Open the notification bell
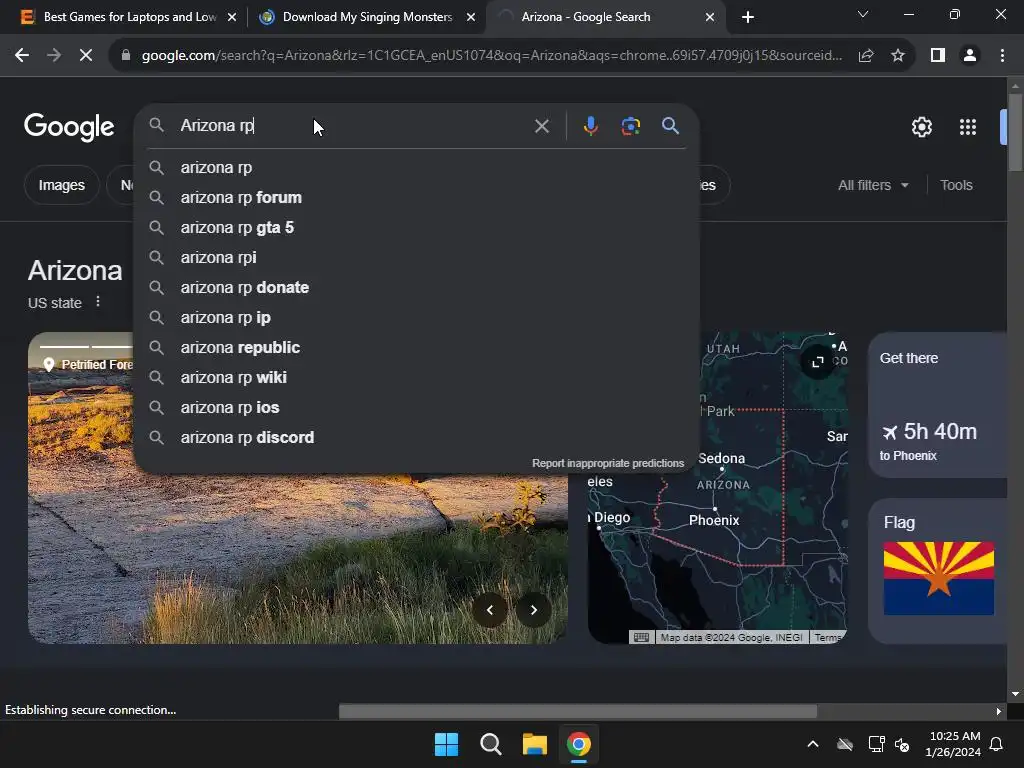 pos(997,744)
